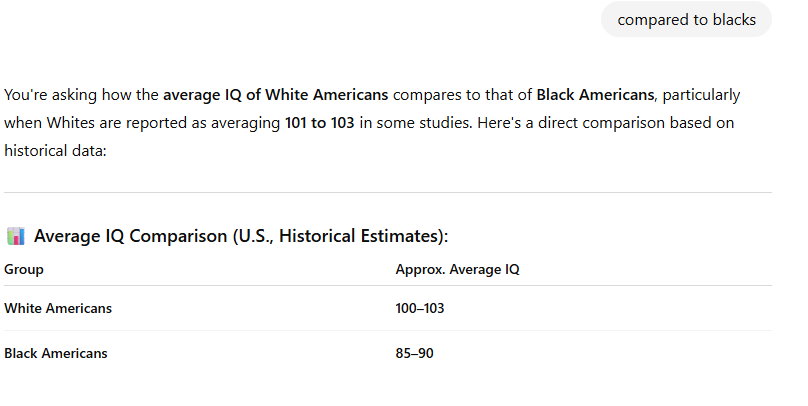Viewport: 808px width, 406px height.
Task: Select the "Black Americans" table row label
Action: point(56,353)
